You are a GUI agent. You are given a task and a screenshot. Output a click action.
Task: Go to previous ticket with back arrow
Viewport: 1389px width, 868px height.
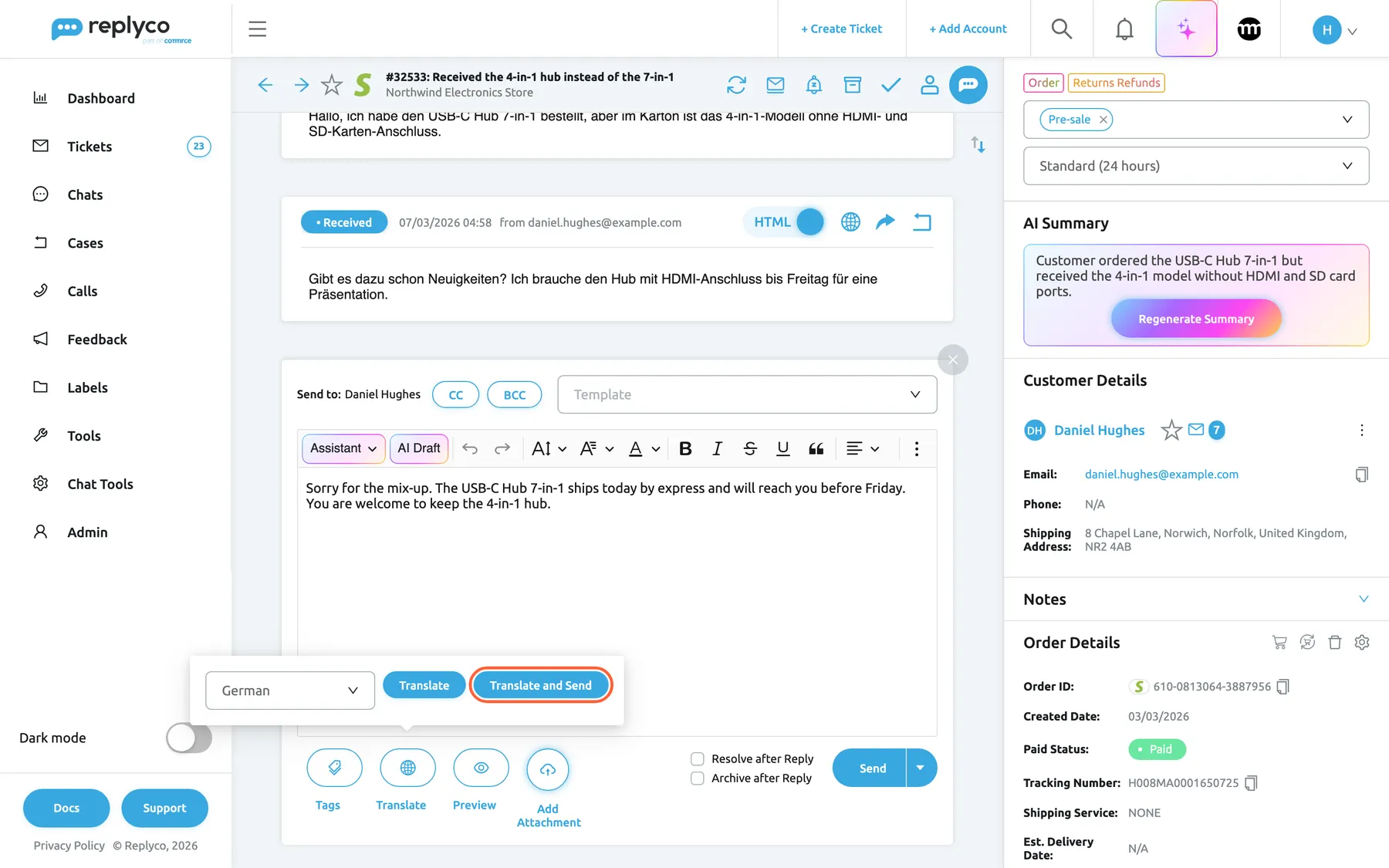point(265,85)
